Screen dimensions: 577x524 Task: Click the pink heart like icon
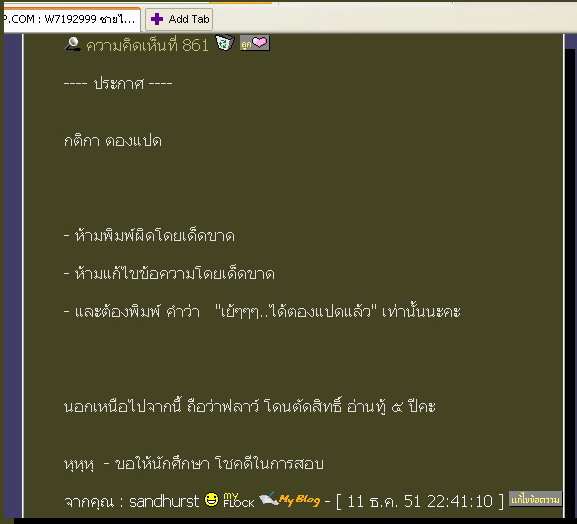(x=255, y=43)
